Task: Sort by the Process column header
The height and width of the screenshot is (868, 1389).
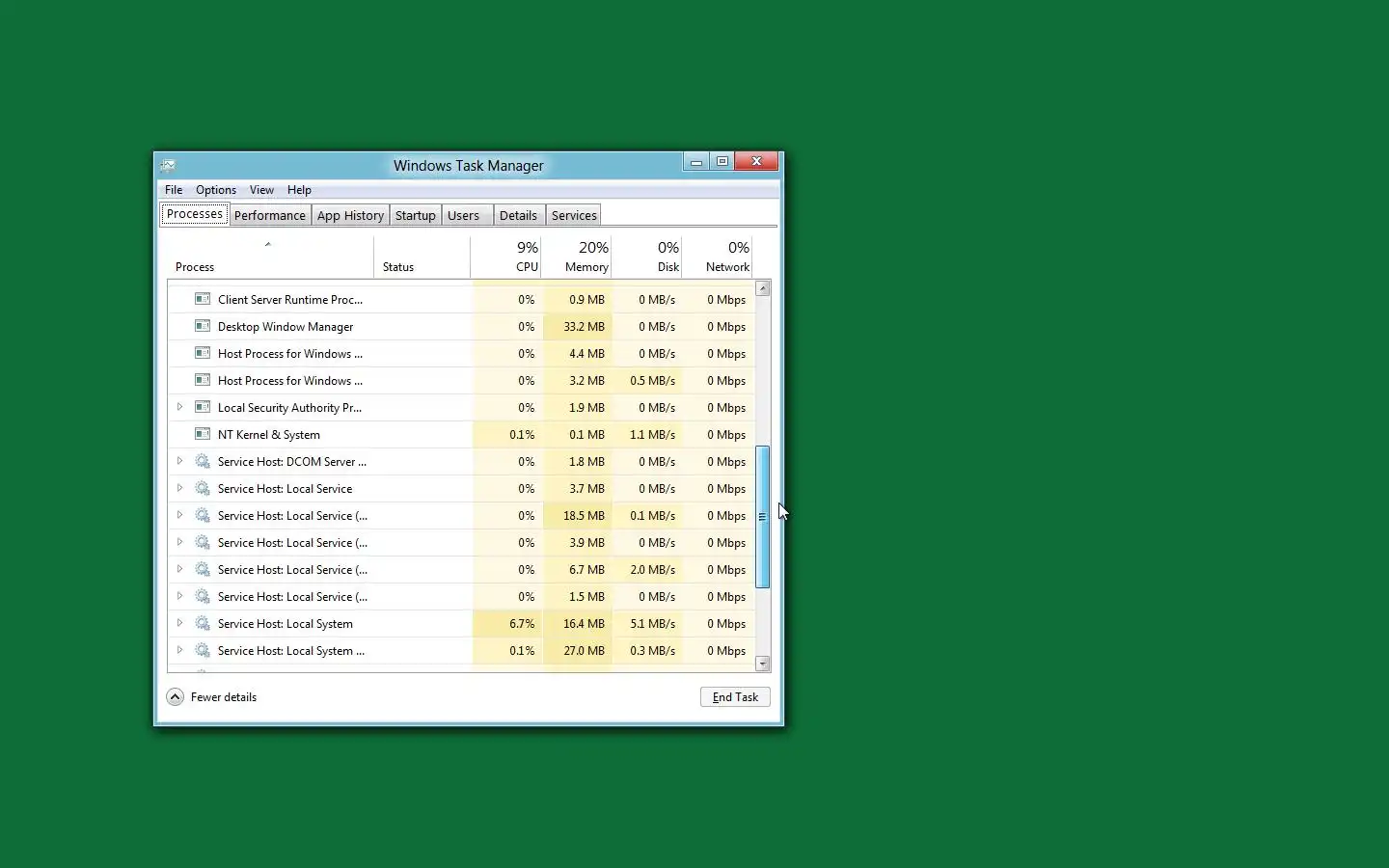Action: click(x=271, y=257)
